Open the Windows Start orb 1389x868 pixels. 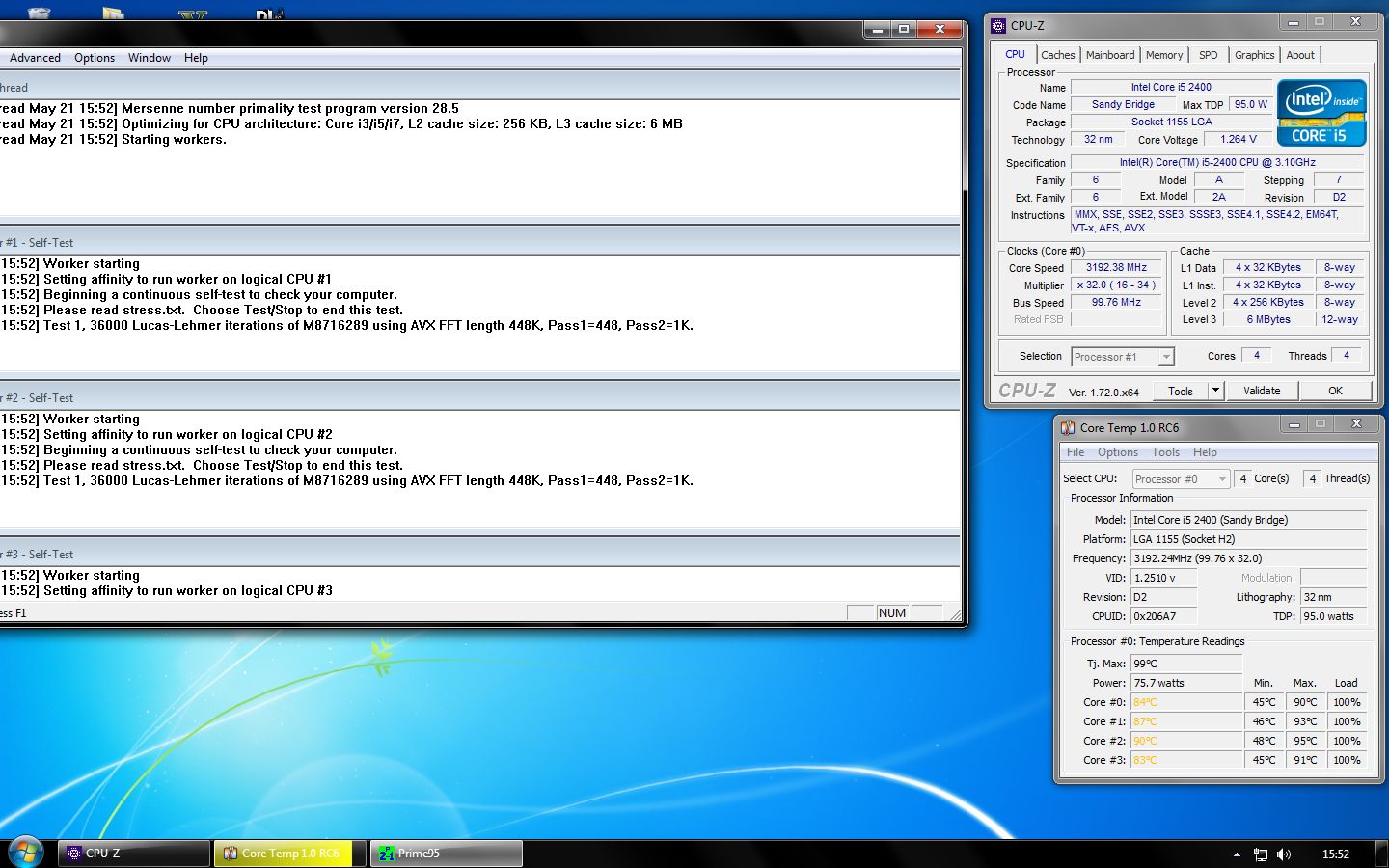(25, 853)
